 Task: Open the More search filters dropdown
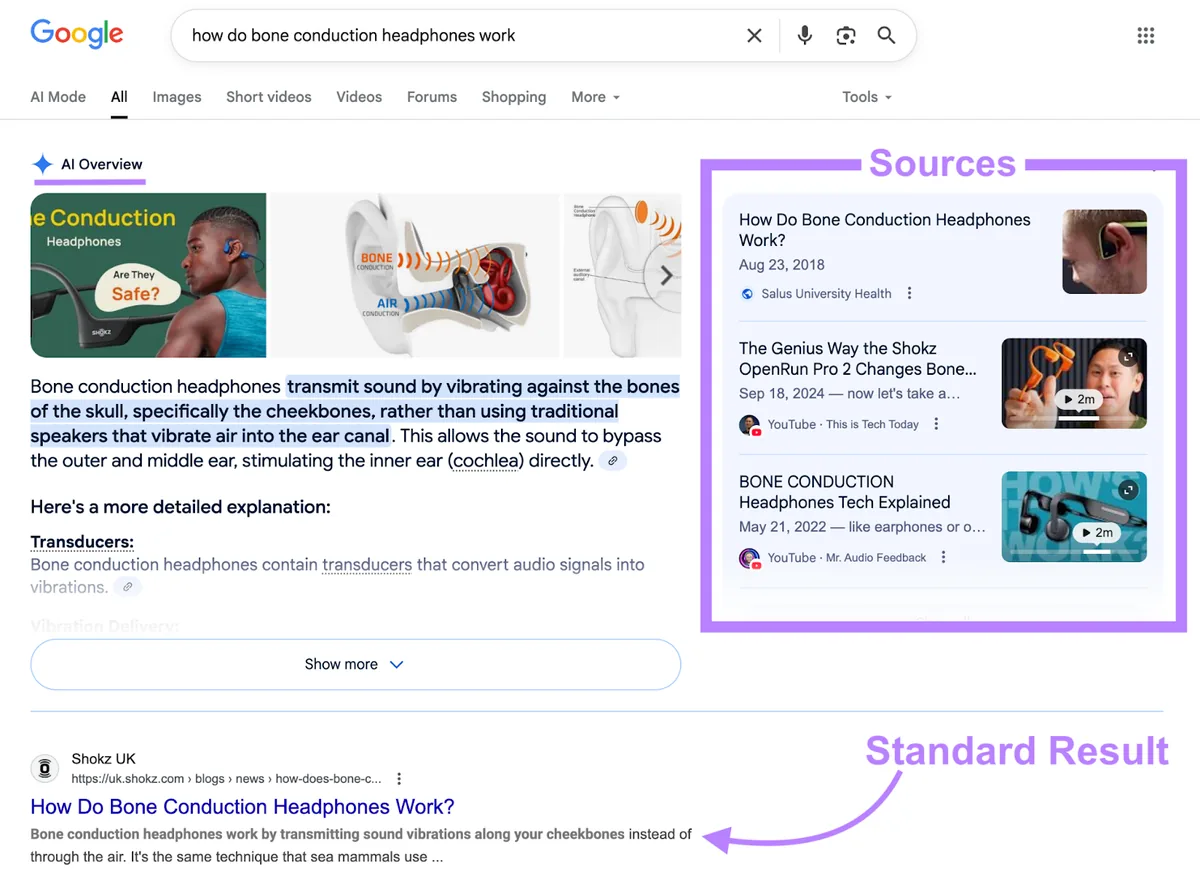pos(596,97)
